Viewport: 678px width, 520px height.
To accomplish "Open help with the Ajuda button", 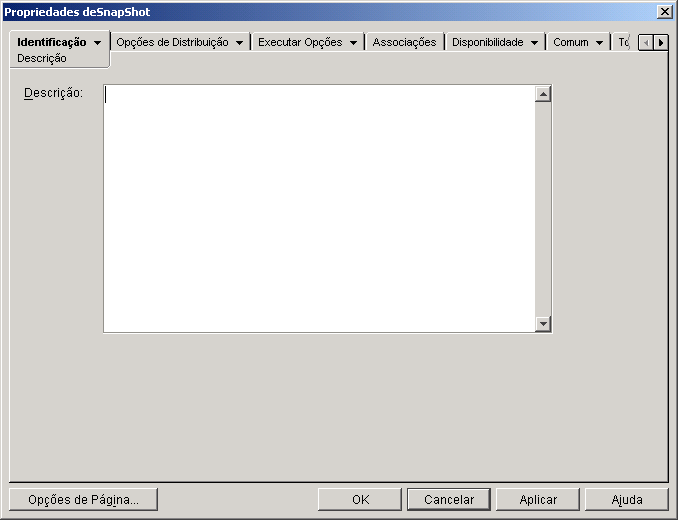I will [627, 500].
